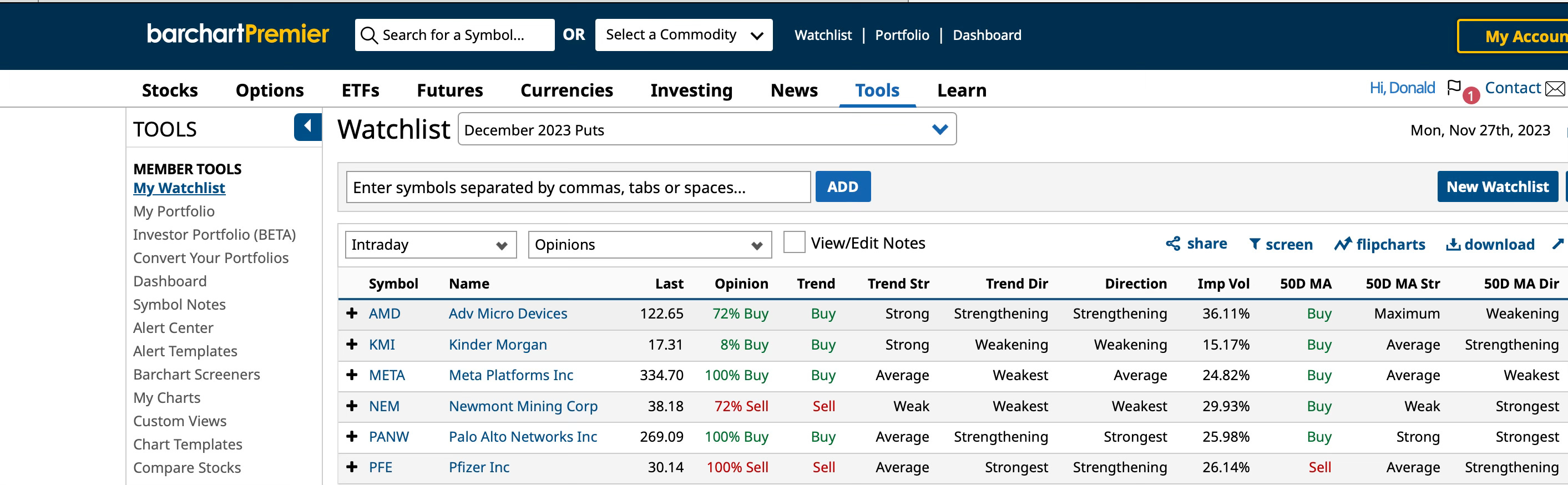Expand the PFE row plus icon
Viewport: 1568px width, 485px height.
tap(351, 467)
